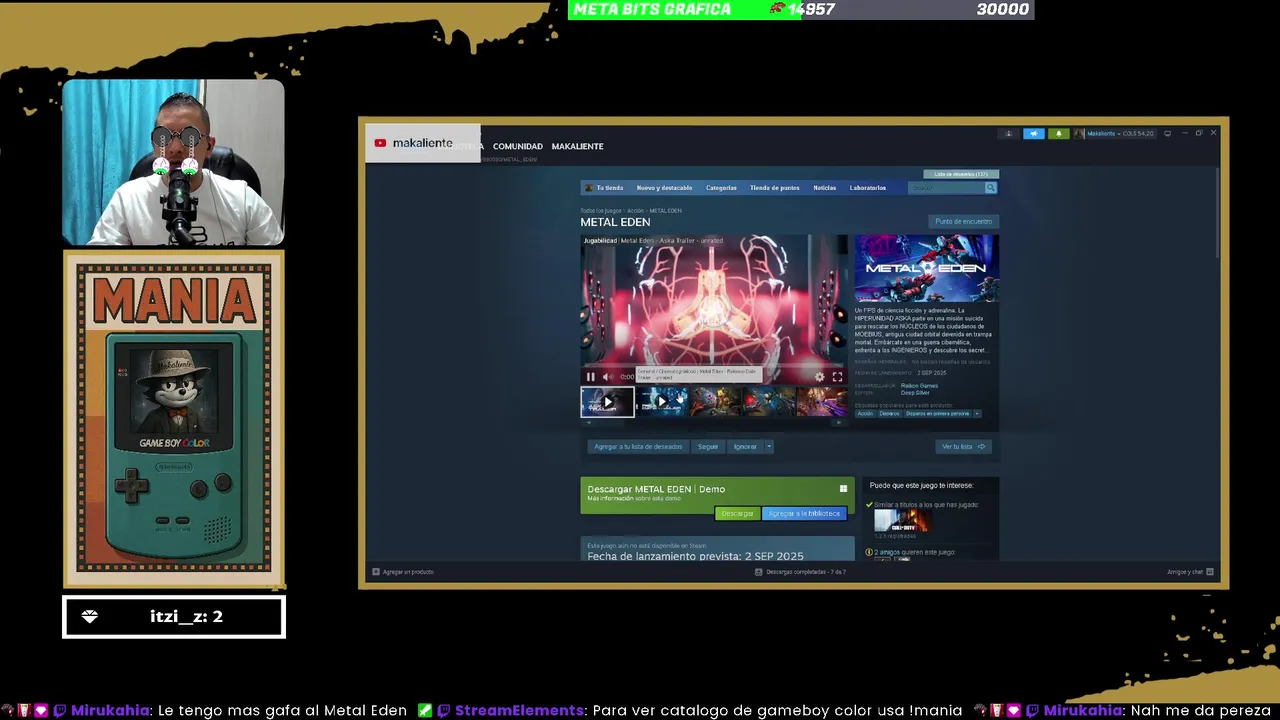Click the green Descargar demo button

point(737,513)
